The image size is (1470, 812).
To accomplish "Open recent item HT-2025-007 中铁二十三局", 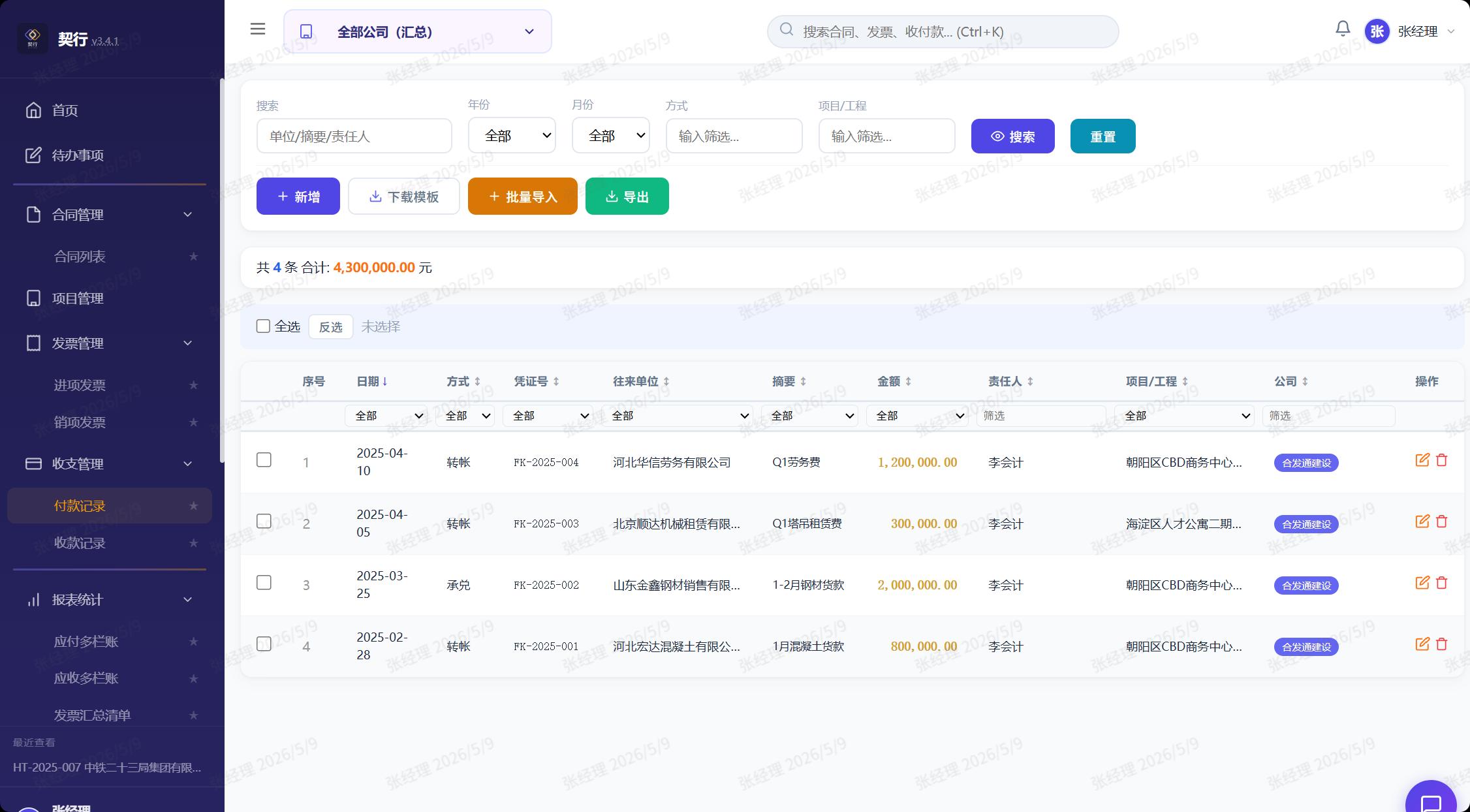I will (x=107, y=768).
